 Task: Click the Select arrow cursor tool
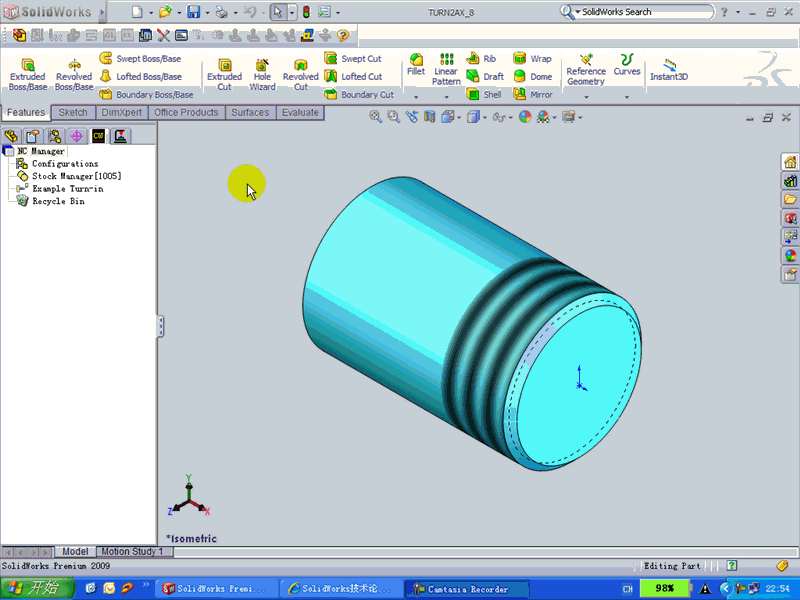click(278, 12)
